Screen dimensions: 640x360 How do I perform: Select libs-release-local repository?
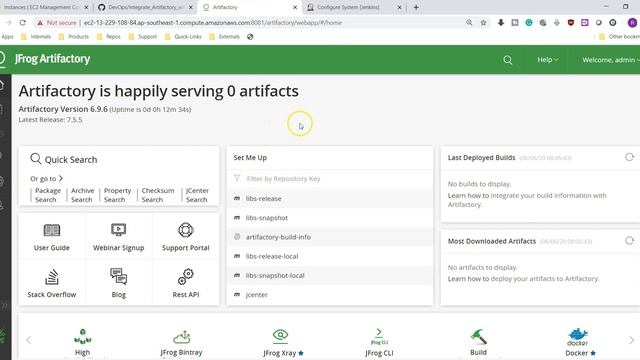coord(330,256)
